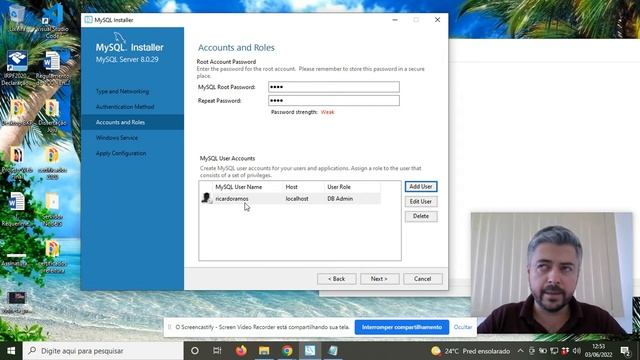Image resolution: width=640 pixels, height=360 pixels.
Task: Open the notification center icon
Action: 625,351
